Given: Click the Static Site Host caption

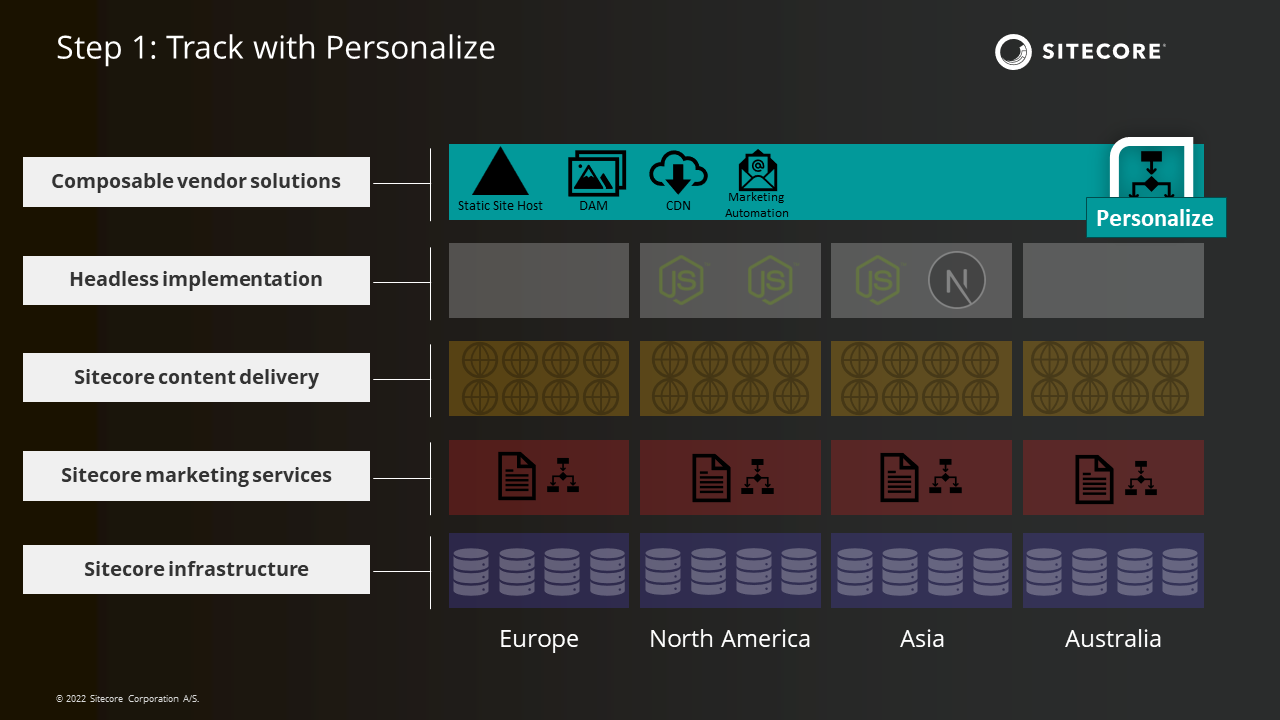Looking at the screenshot, I should tap(500, 206).
